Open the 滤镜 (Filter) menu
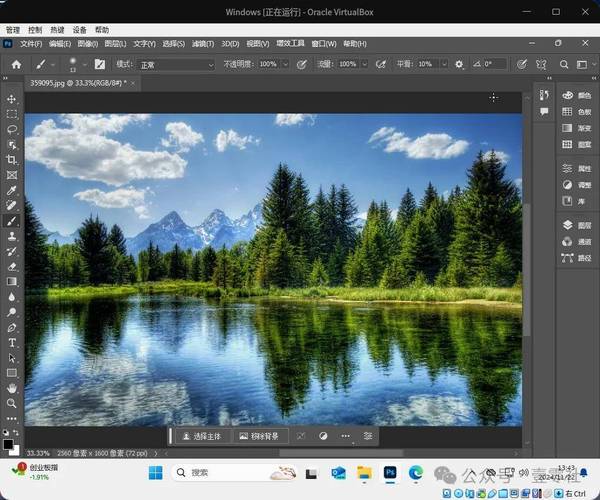The height and width of the screenshot is (500, 600). (202, 44)
